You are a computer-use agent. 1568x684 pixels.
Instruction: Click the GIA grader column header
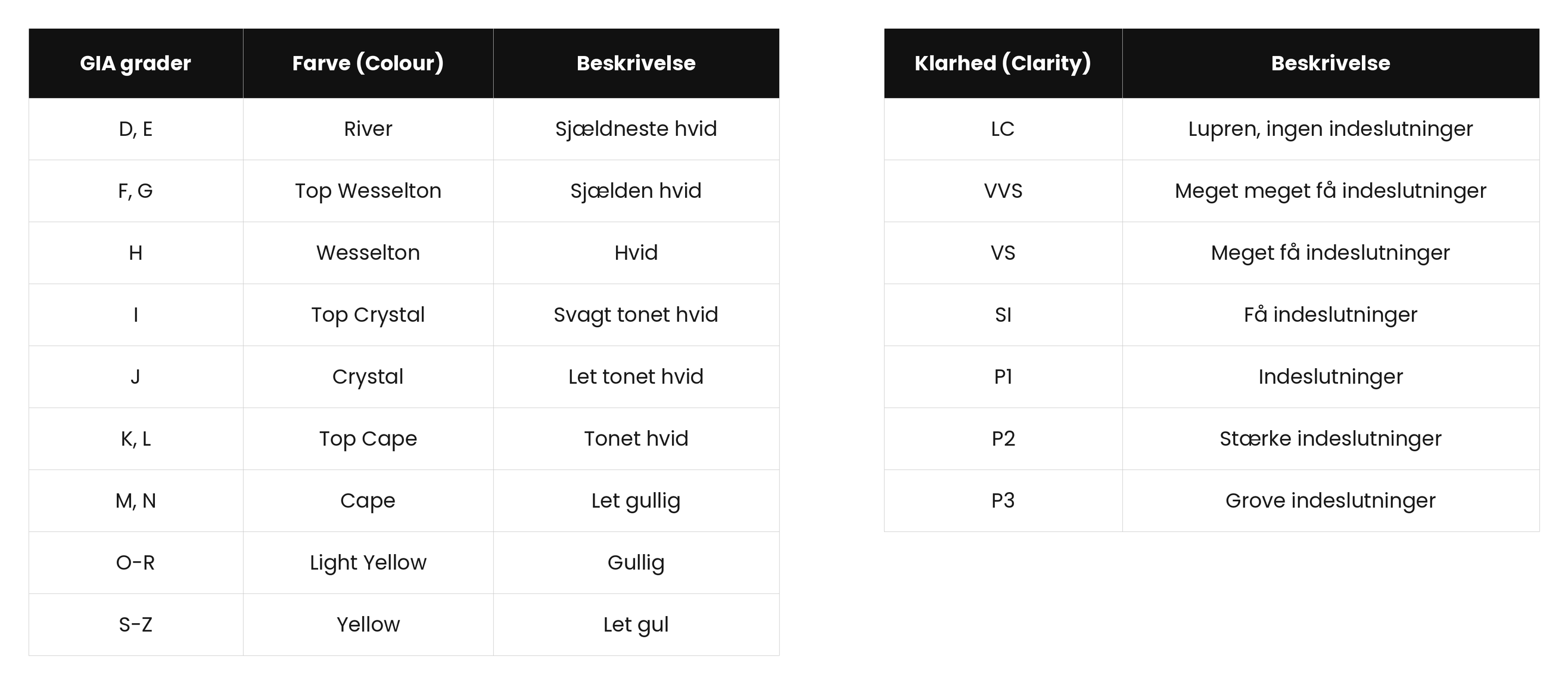136,63
